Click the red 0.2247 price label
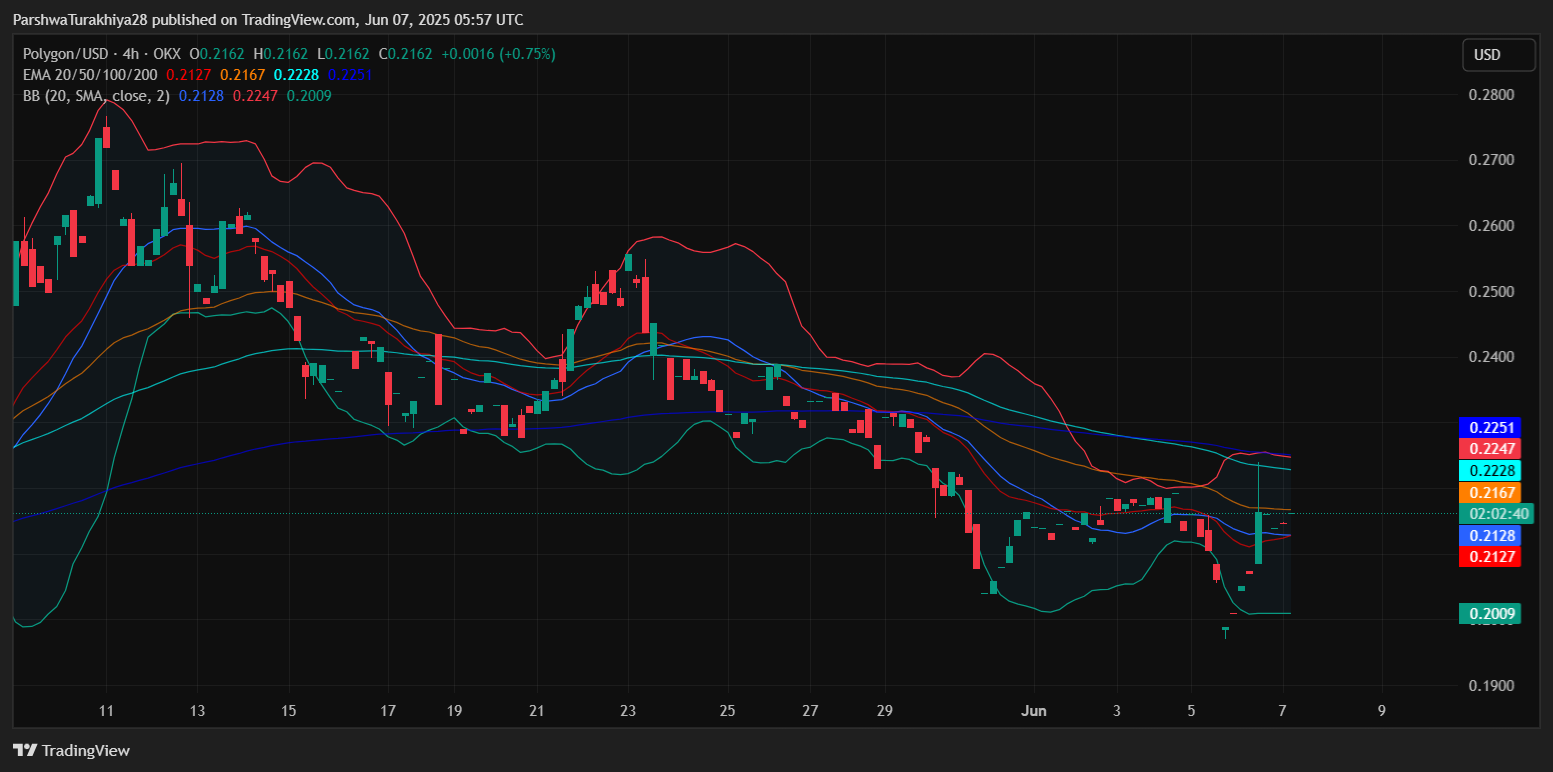Image resolution: width=1553 pixels, height=772 pixels. [x=1489, y=449]
